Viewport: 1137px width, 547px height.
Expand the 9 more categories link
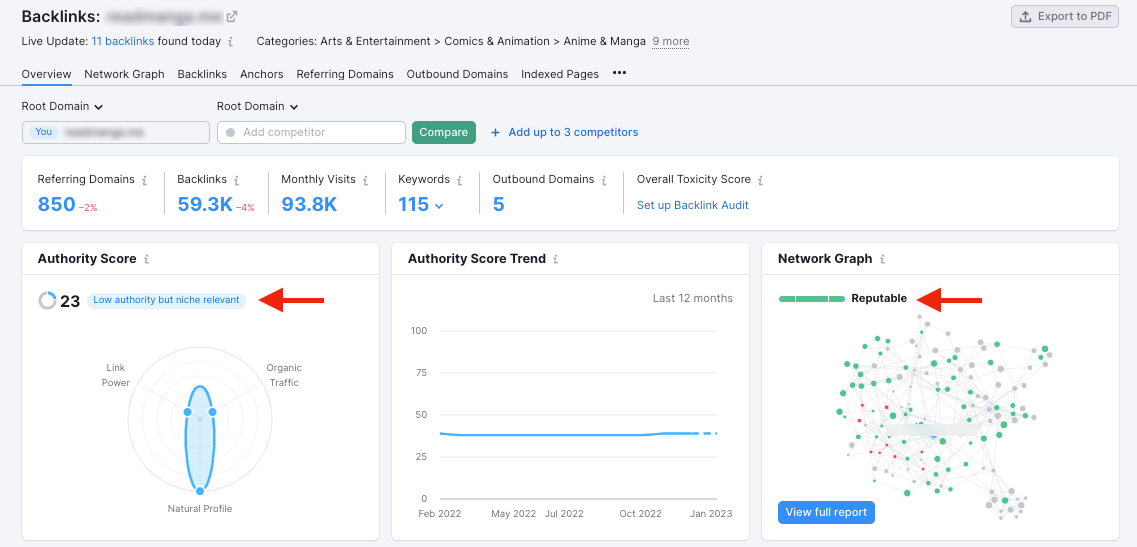(670, 42)
